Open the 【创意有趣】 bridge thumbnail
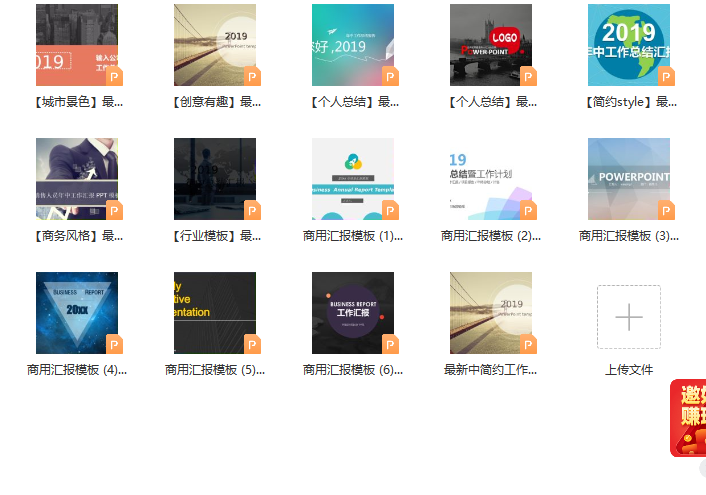The image size is (706, 495). click(215, 45)
